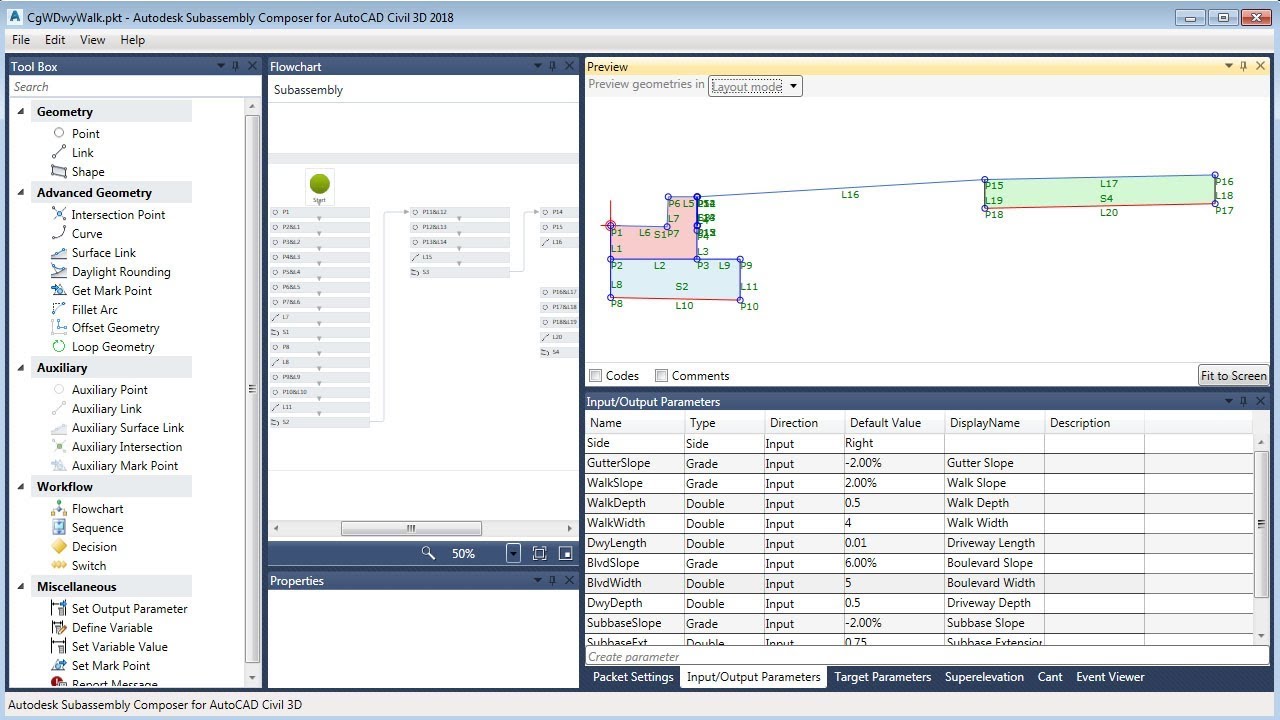1280x720 pixels.
Task: Enable the Comments checkbox
Action: point(661,376)
